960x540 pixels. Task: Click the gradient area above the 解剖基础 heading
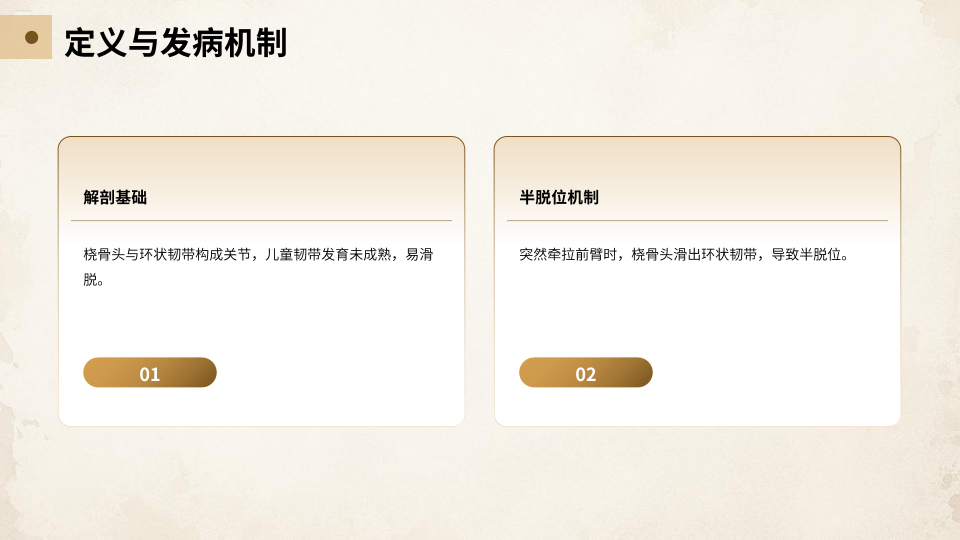click(x=261, y=160)
